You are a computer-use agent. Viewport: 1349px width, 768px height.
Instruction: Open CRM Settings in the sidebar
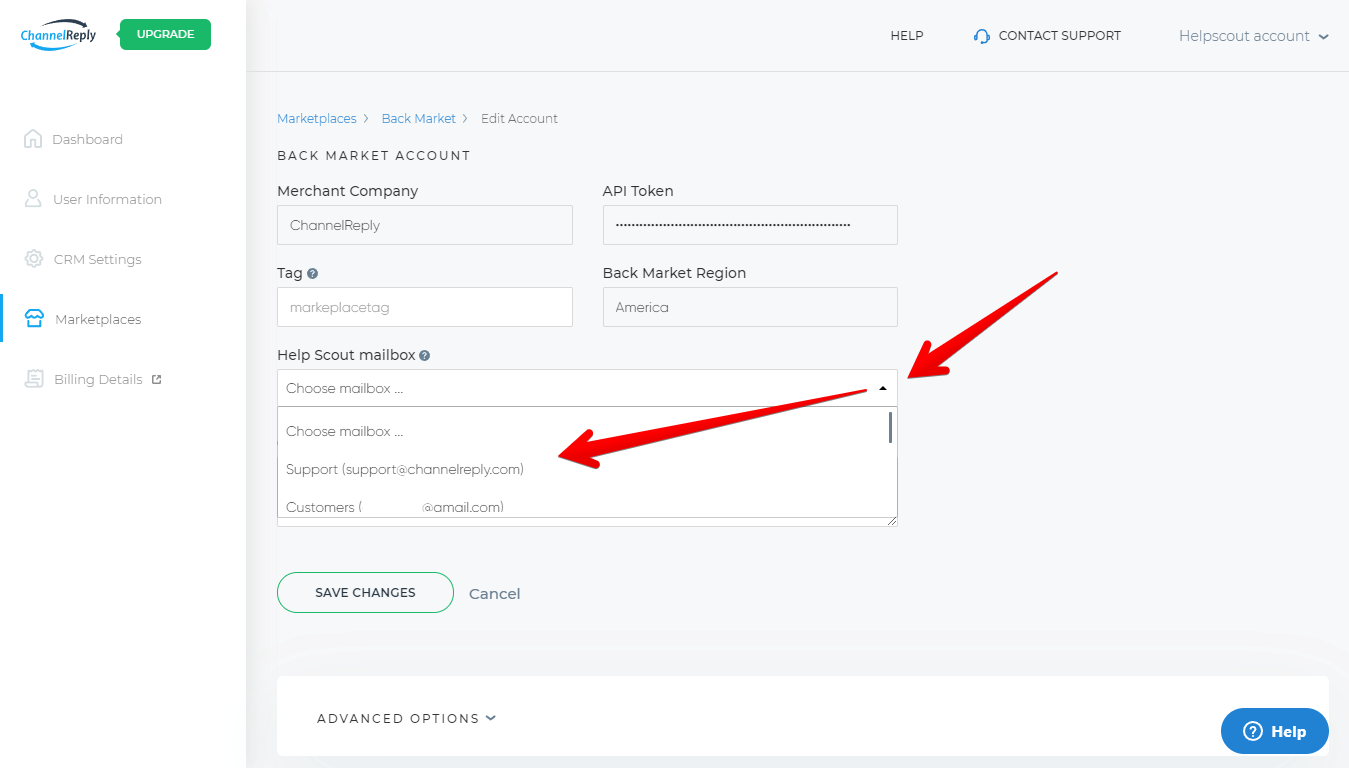tap(97, 259)
